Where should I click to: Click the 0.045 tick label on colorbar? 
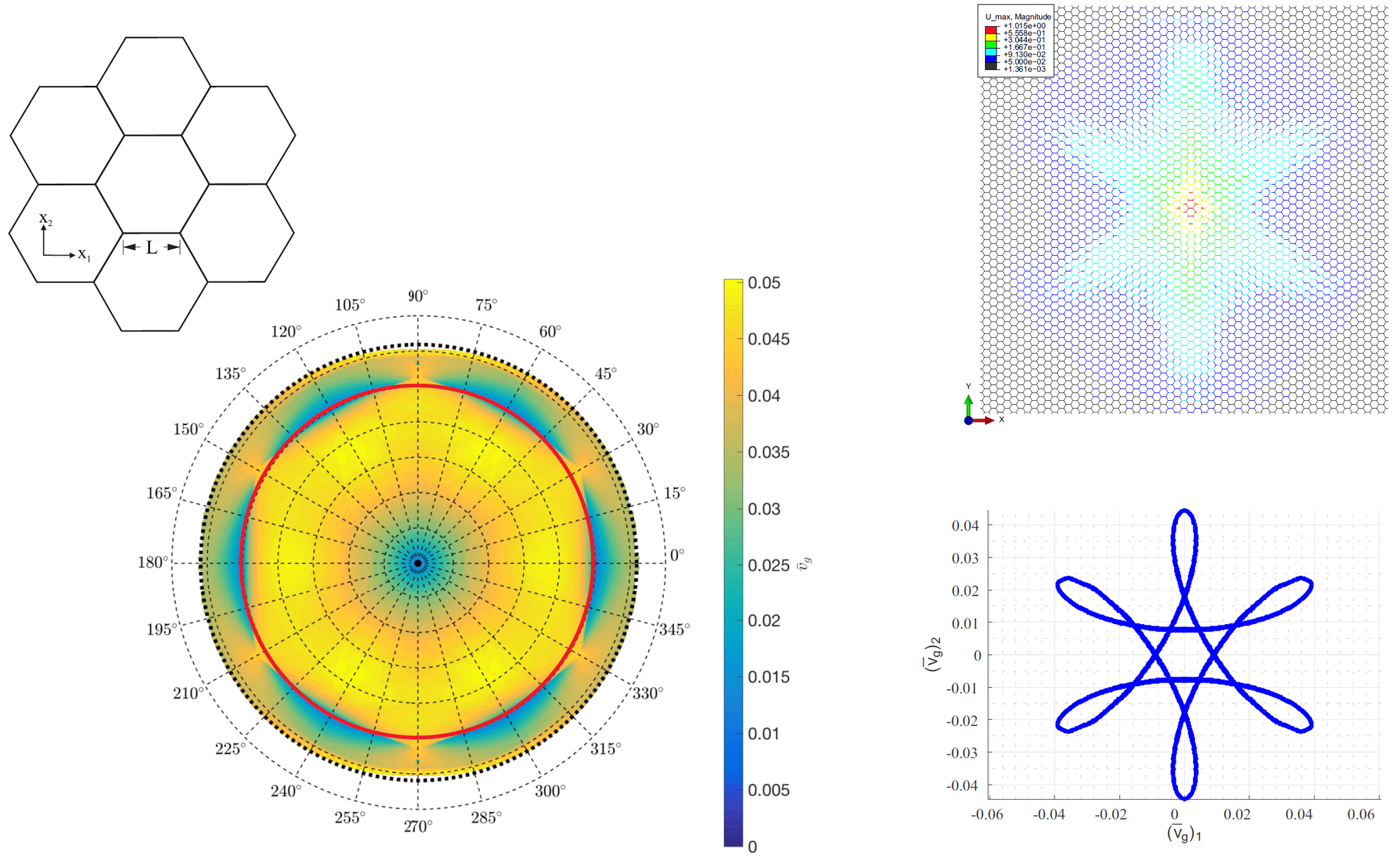coord(768,339)
